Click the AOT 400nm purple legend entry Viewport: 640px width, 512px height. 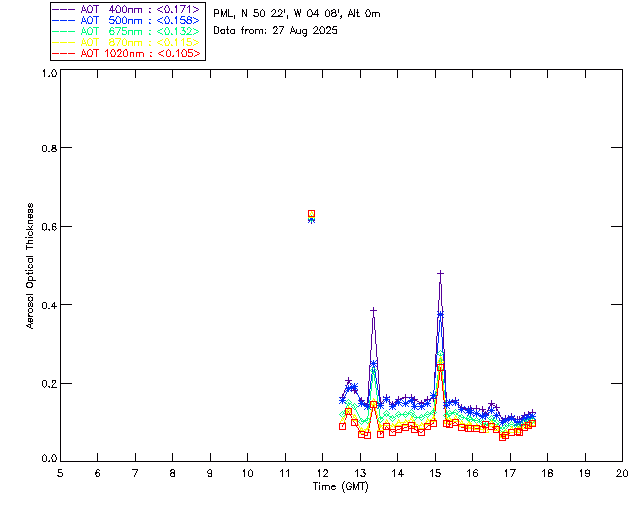coord(127,9)
